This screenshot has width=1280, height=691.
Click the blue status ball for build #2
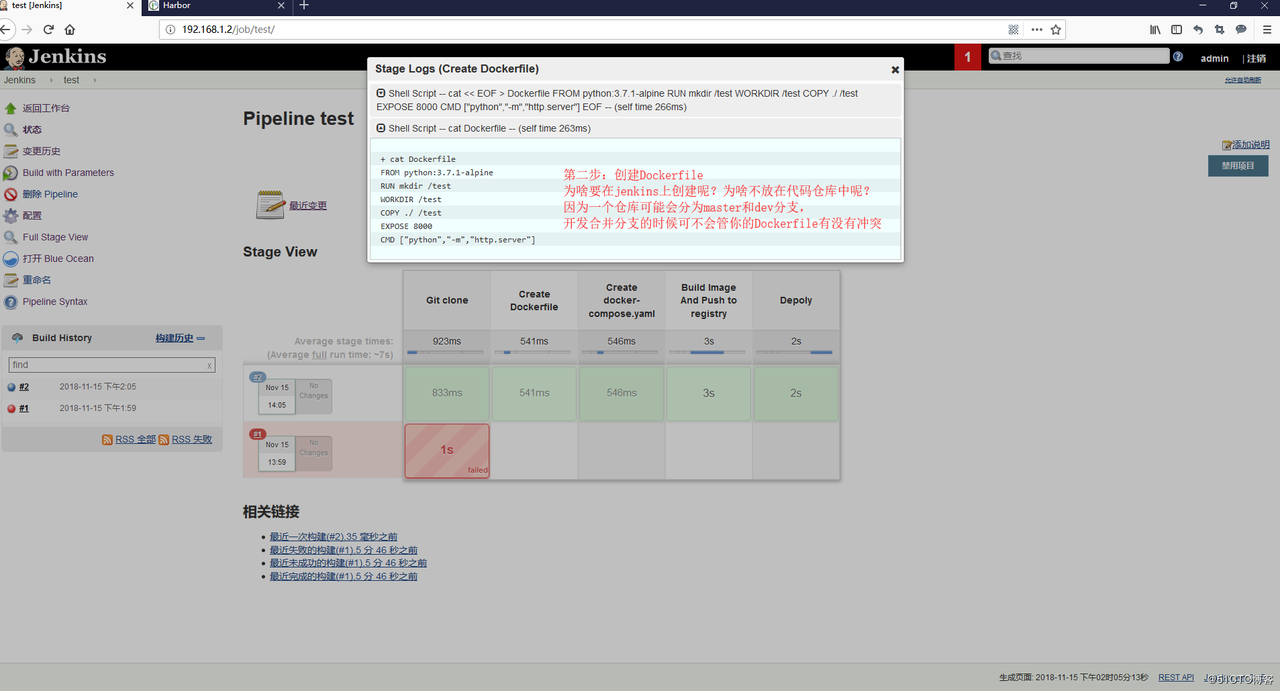[12, 387]
